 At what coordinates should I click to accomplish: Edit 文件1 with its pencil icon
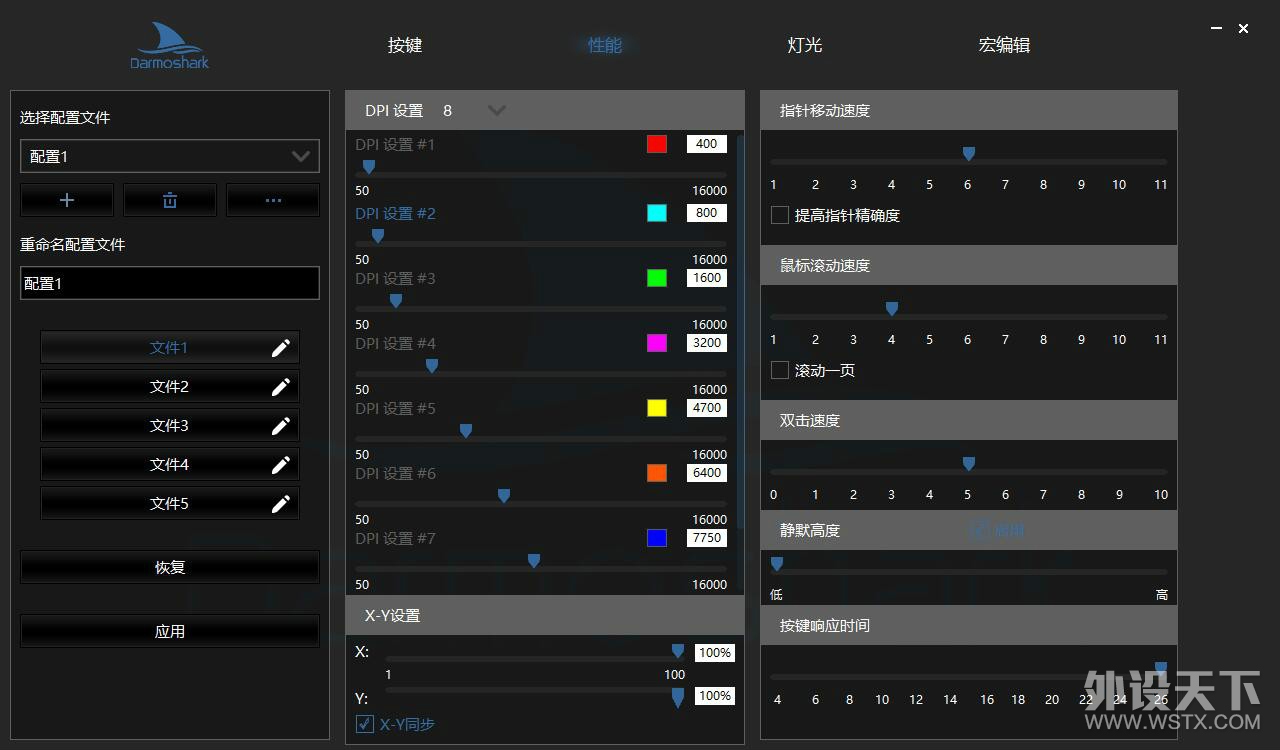click(281, 347)
